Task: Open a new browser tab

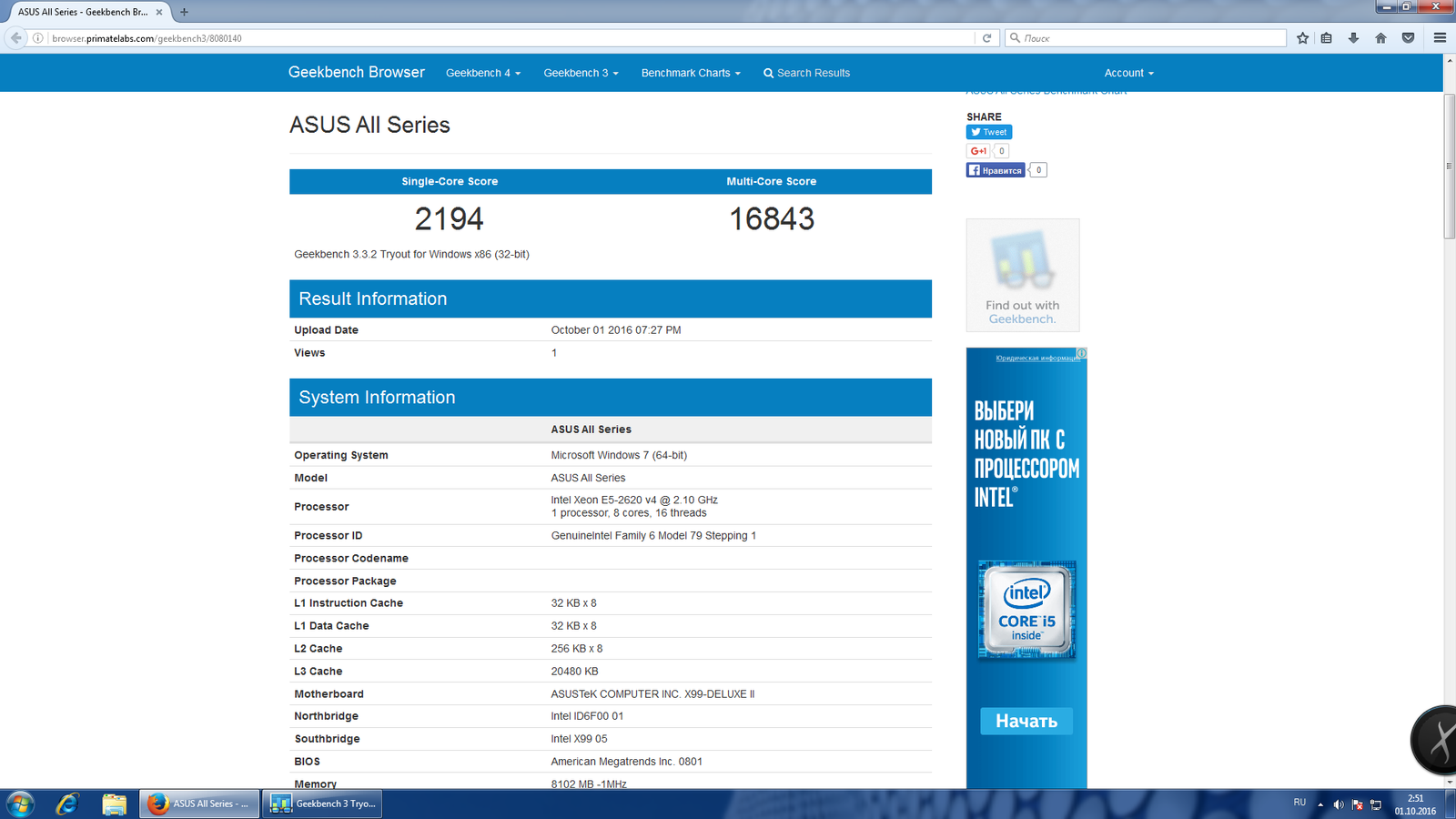Action: 184,12
